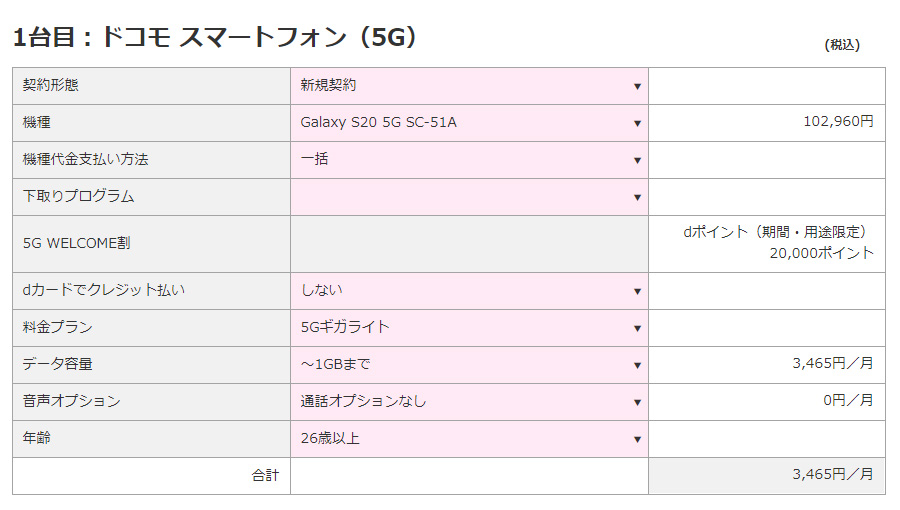The height and width of the screenshot is (510, 900).
Task: Open the dカードでクレジット払い dropdown showing しない
Action: (x=469, y=291)
